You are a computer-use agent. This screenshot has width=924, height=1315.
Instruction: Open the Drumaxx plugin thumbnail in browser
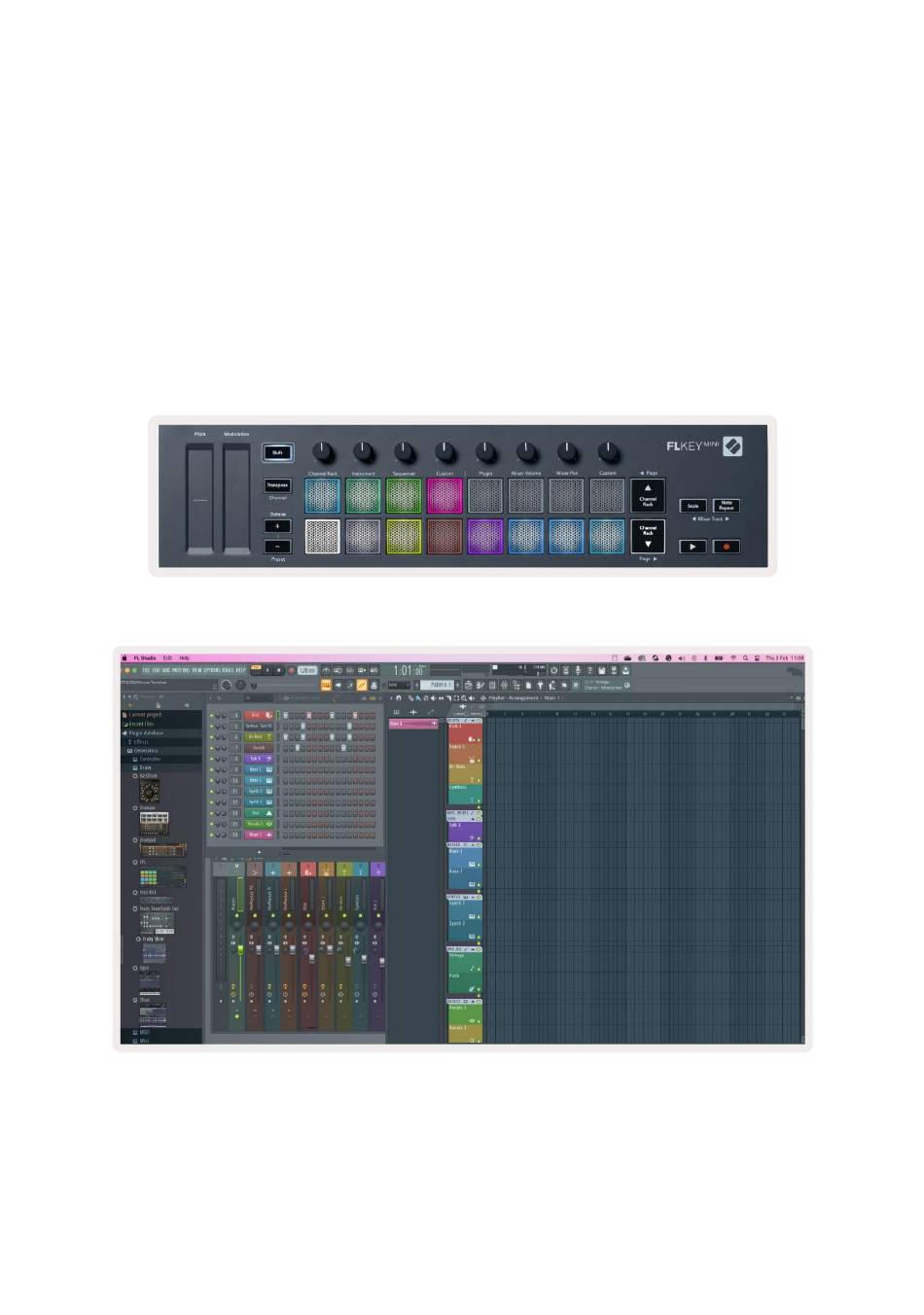pos(154,823)
